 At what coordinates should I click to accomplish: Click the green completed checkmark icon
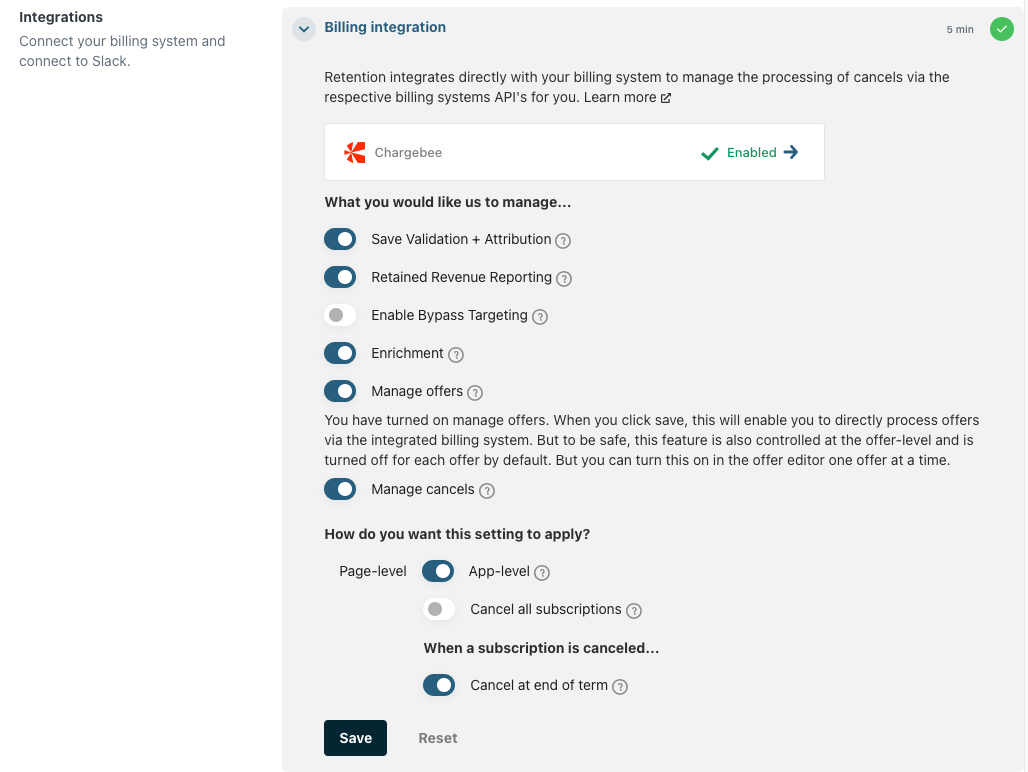coord(1001,29)
